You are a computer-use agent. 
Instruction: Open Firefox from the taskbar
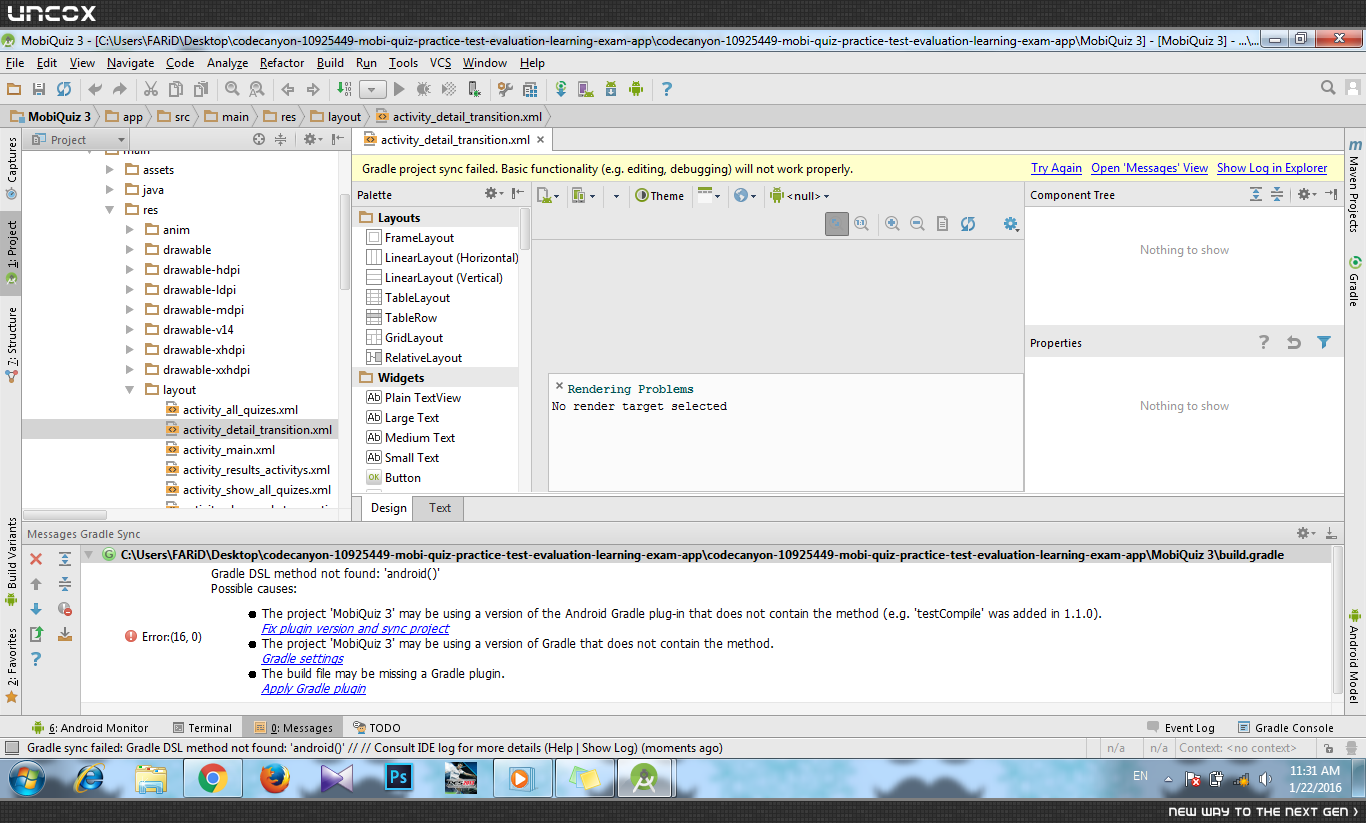[274, 777]
